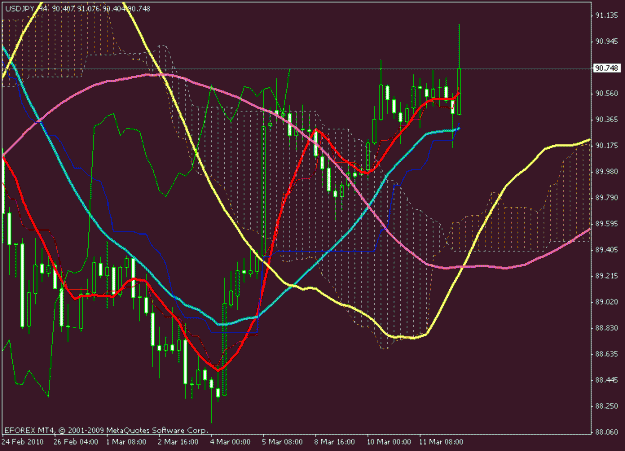Select the 8 Mar 16:00 time label
This screenshot has width=625, height=451.
(x=334, y=442)
